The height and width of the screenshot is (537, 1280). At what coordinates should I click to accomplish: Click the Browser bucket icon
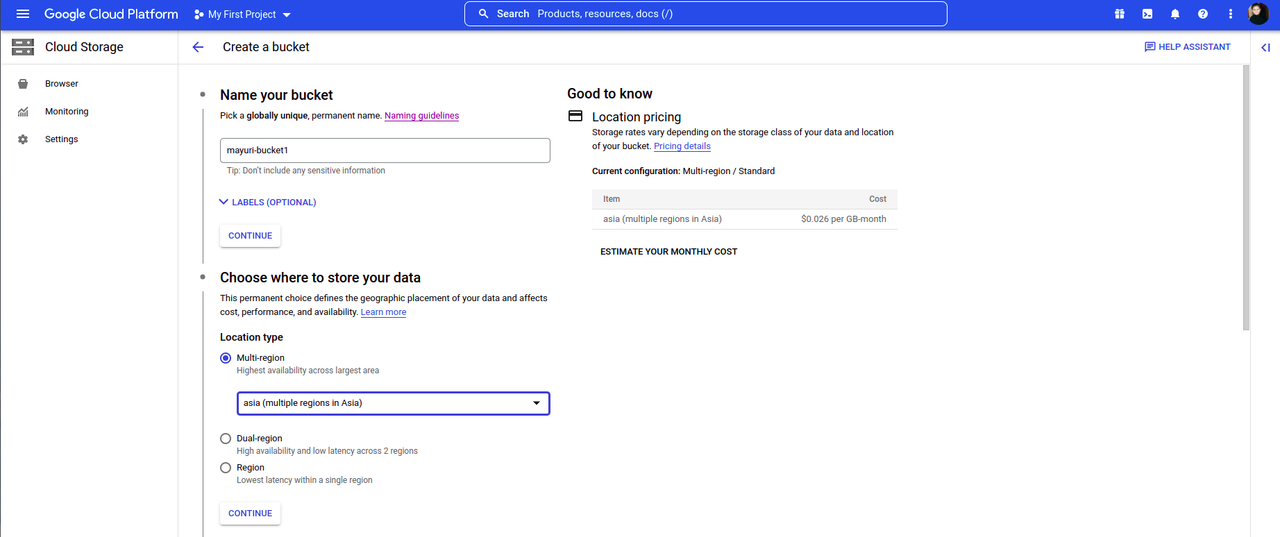click(x=23, y=84)
